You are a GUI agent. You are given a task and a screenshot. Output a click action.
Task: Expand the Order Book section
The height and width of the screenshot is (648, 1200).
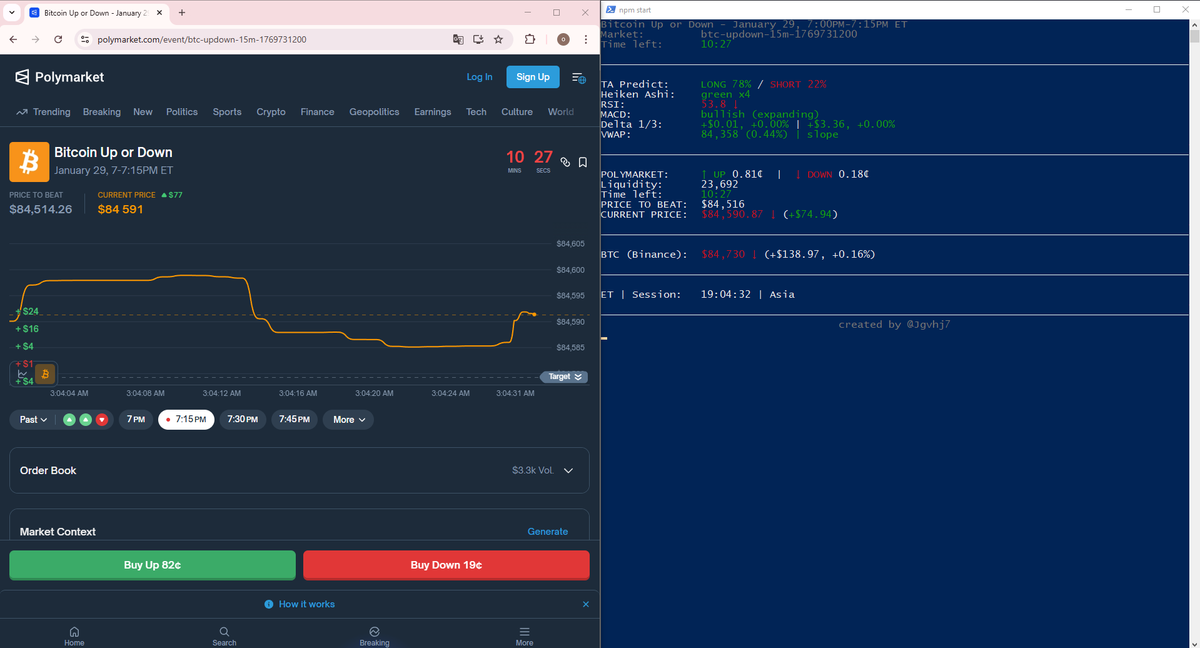tap(298, 470)
